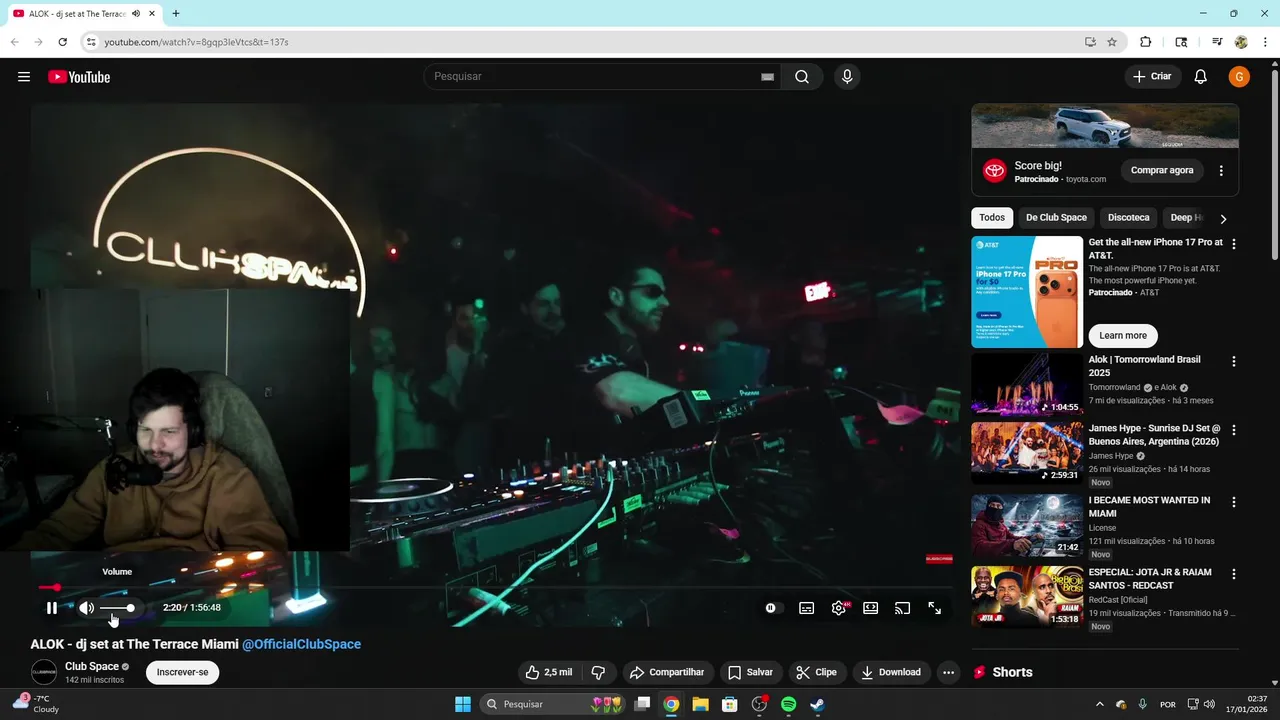Switch to theater mode

[871, 608]
